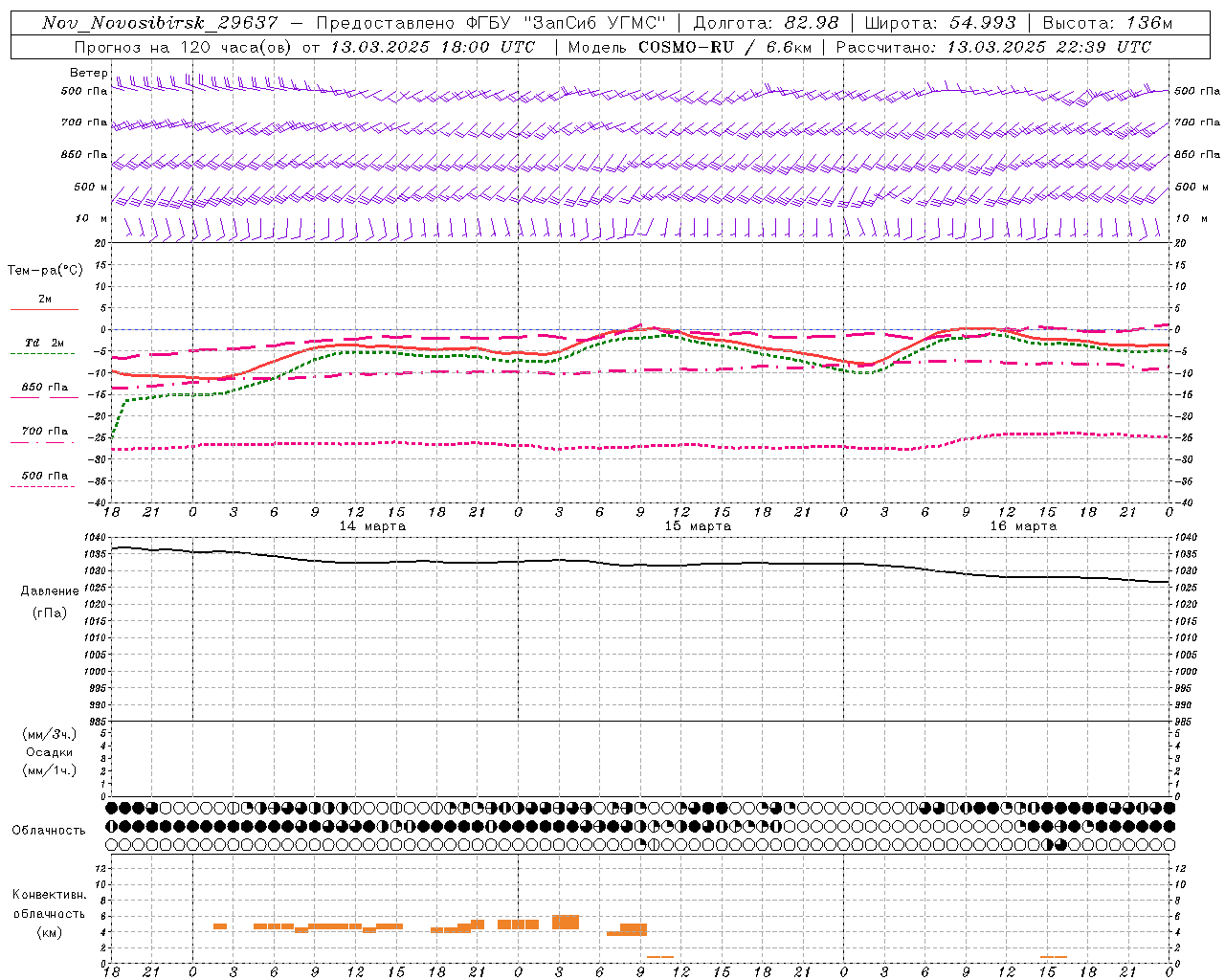Click the 15 марта date label

pyautogui.click(x=698, y=526)
